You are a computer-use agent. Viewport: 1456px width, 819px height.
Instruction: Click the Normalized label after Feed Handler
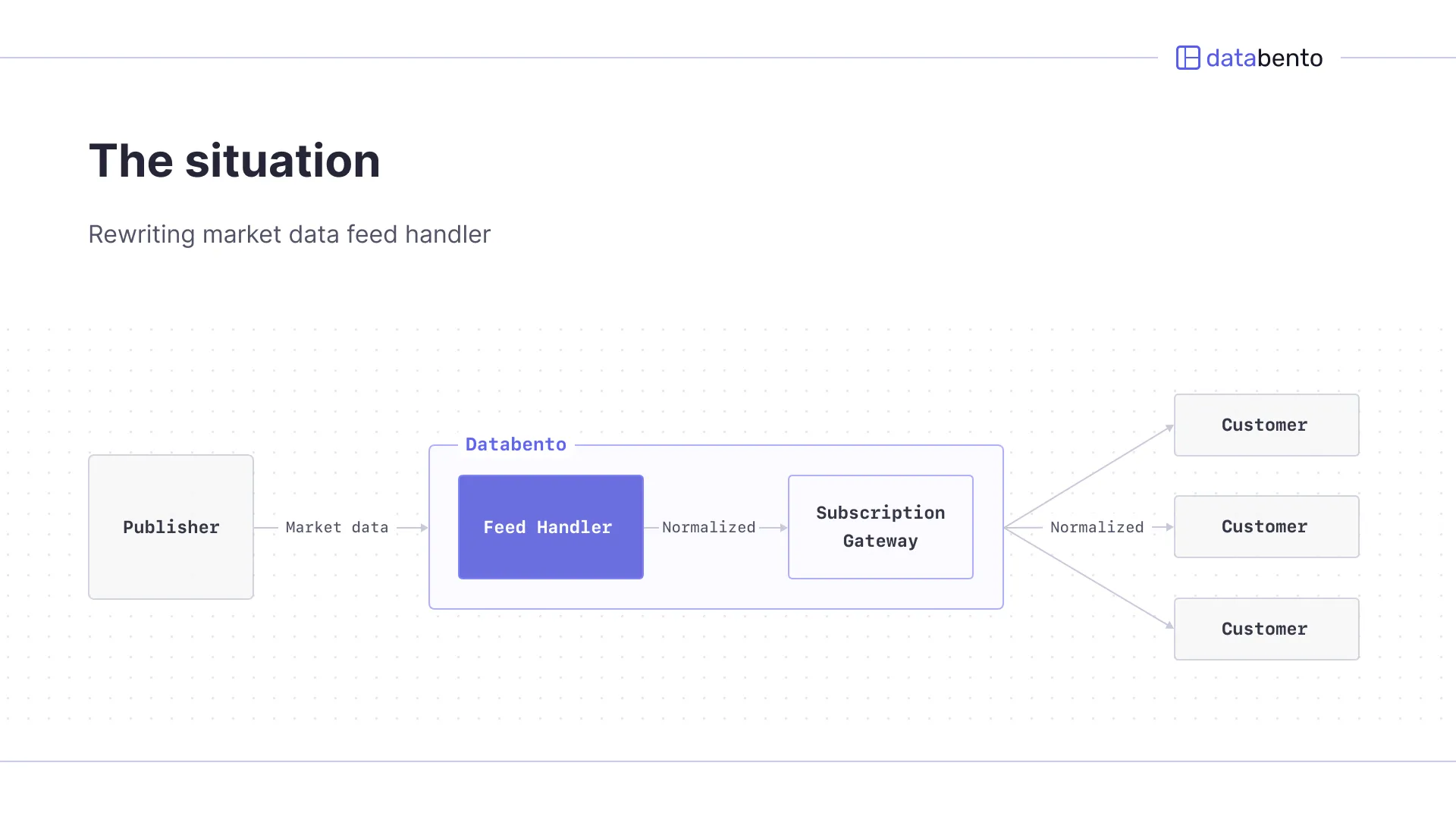pyautogui.click(x=708, y=527)
